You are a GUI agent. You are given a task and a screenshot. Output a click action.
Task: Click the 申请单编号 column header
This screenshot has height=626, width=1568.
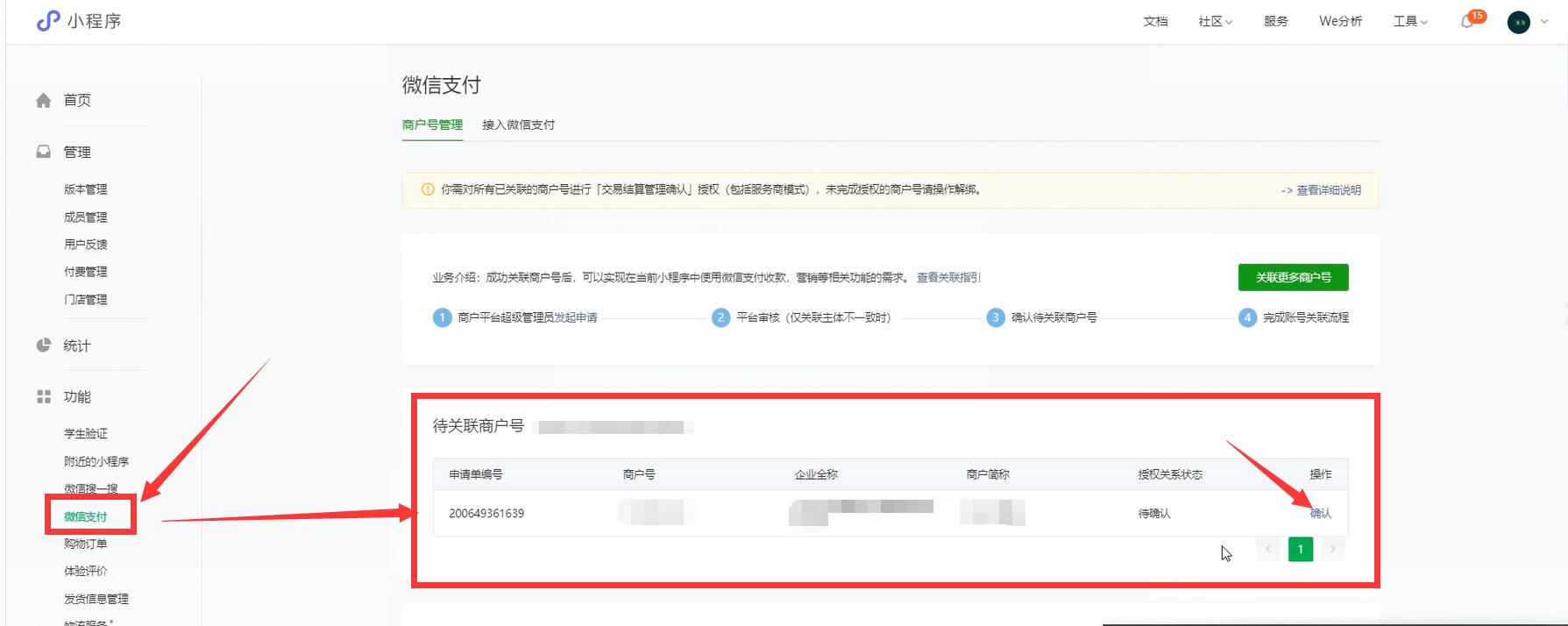pyautogui.click(x=476, y=474)
